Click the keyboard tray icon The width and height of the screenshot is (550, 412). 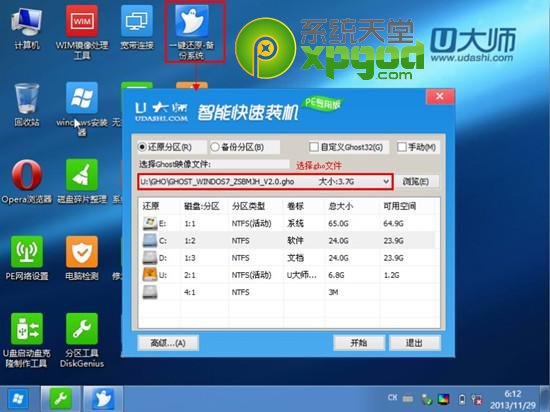pyautogui.click(x=408, y=399)
